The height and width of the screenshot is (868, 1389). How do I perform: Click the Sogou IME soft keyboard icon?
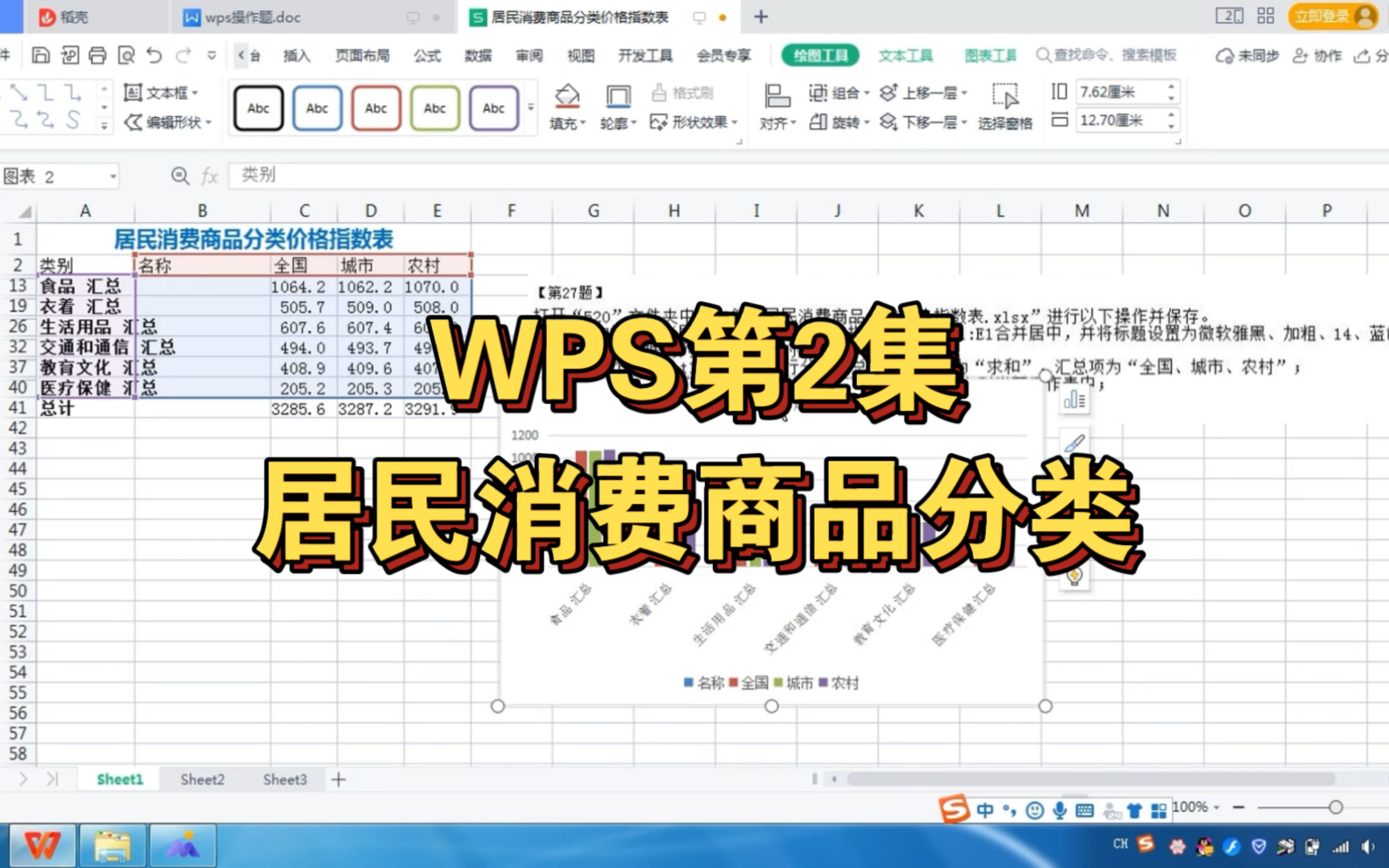tap(1084, 810)
